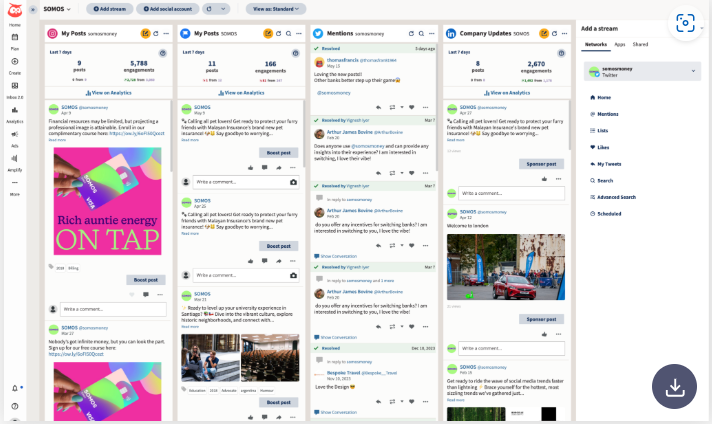
Task: Add Advanced Search stream
Action: (x=613, y=197)
